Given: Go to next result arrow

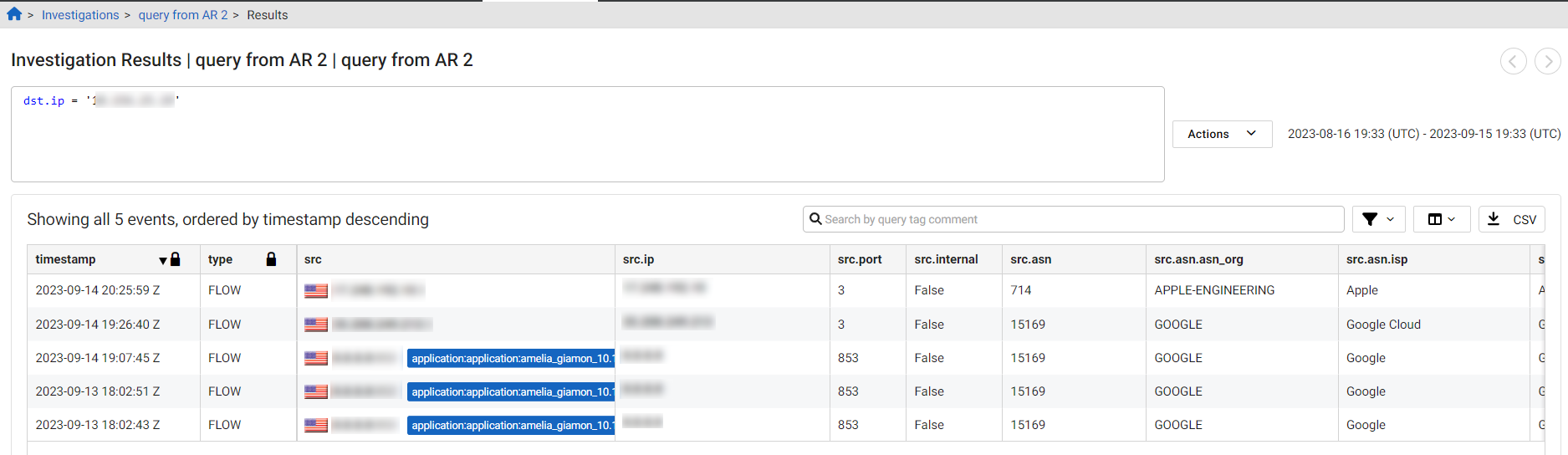Looking at the screenshot, I should coord(1547,61).
